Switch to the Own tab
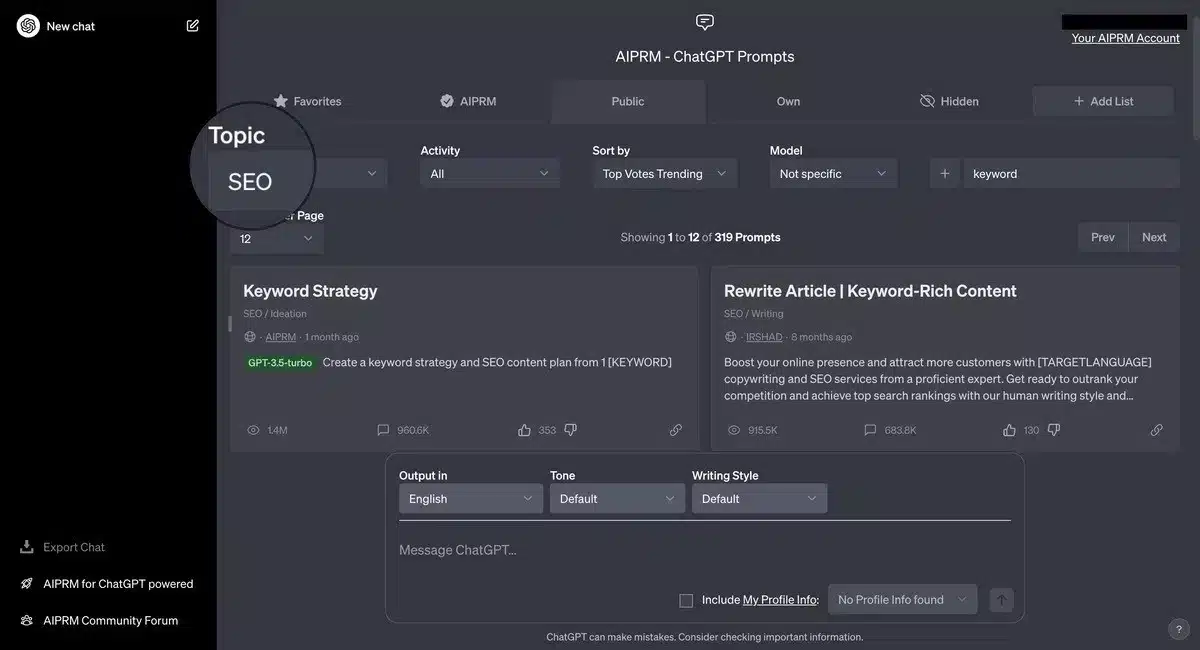Viewport: 1200px width, 650px height. click(788, 101)
